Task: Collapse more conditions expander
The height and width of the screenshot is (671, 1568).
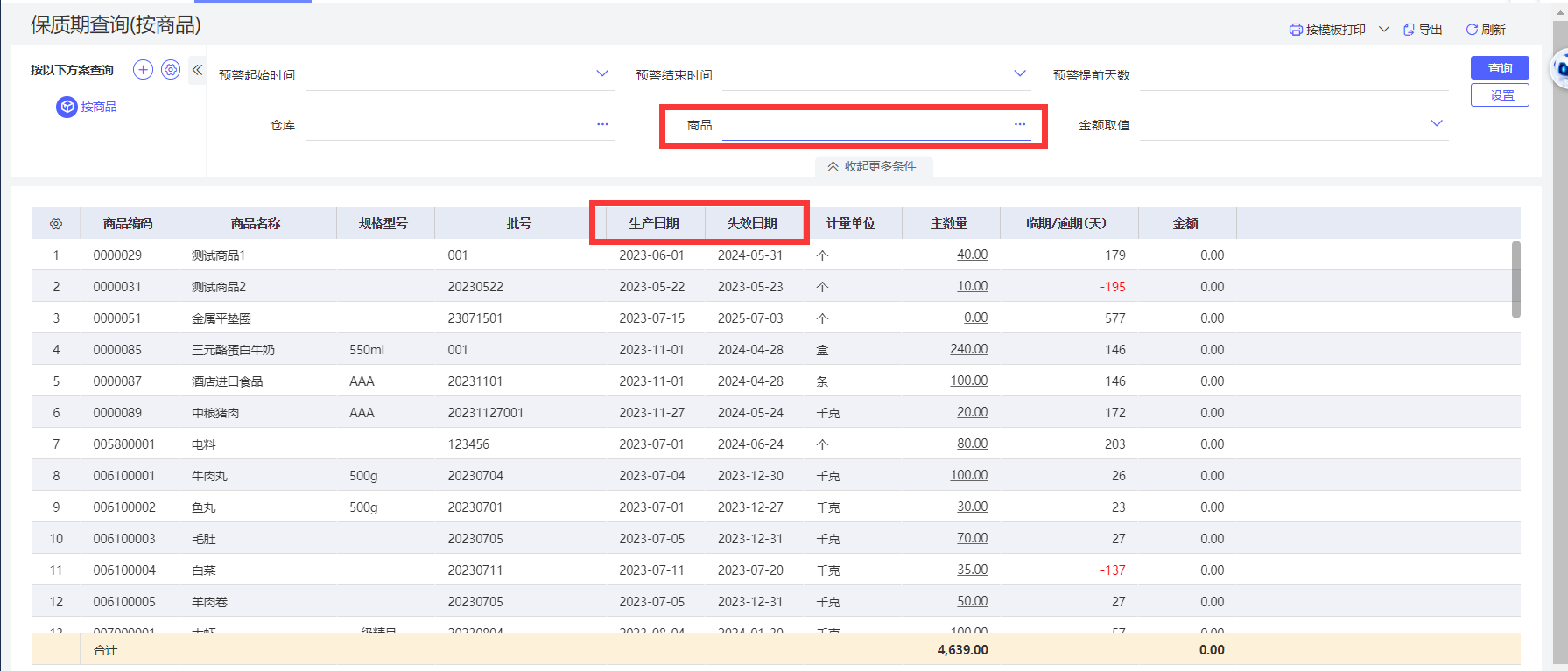Action: point(873,166)
